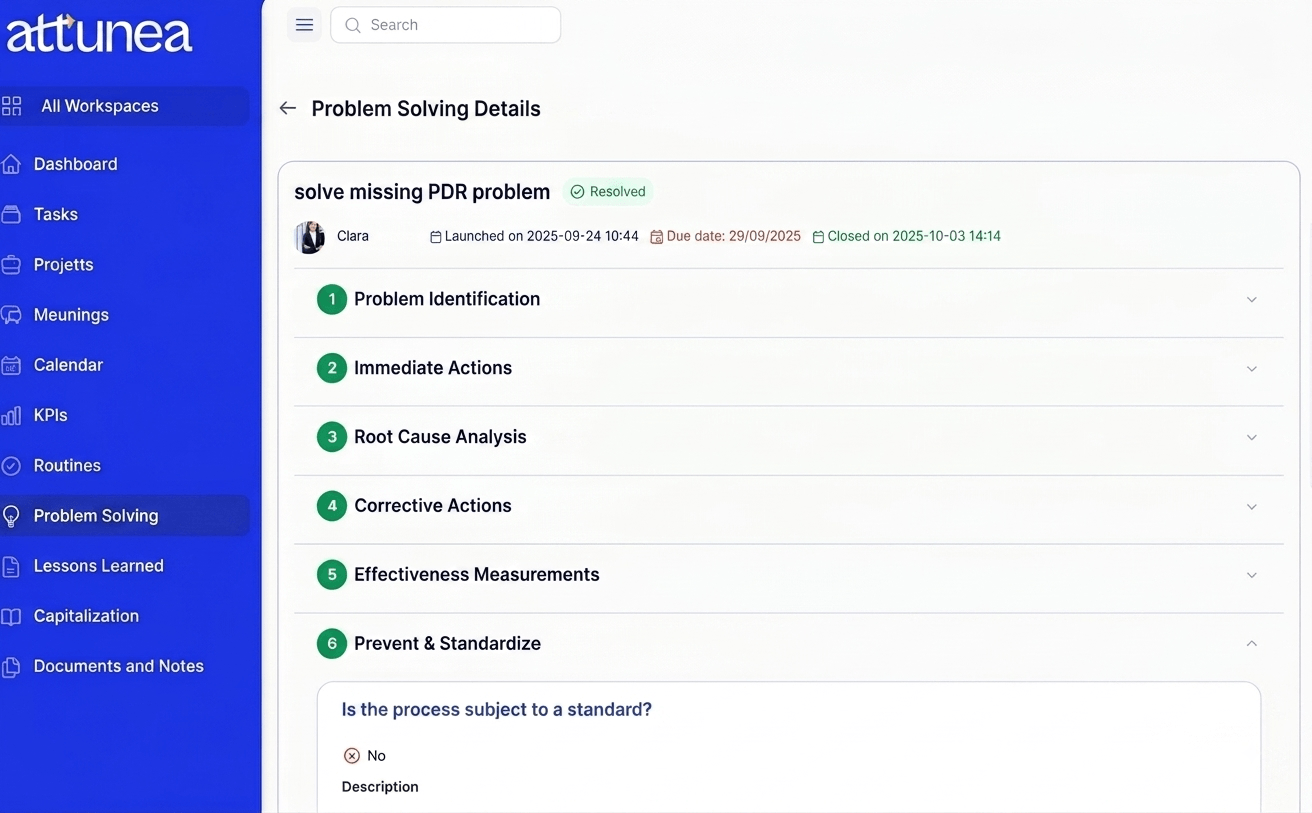
Task: Click the Problem Solving lightbulb icon
Action: [x=11, y=516]
